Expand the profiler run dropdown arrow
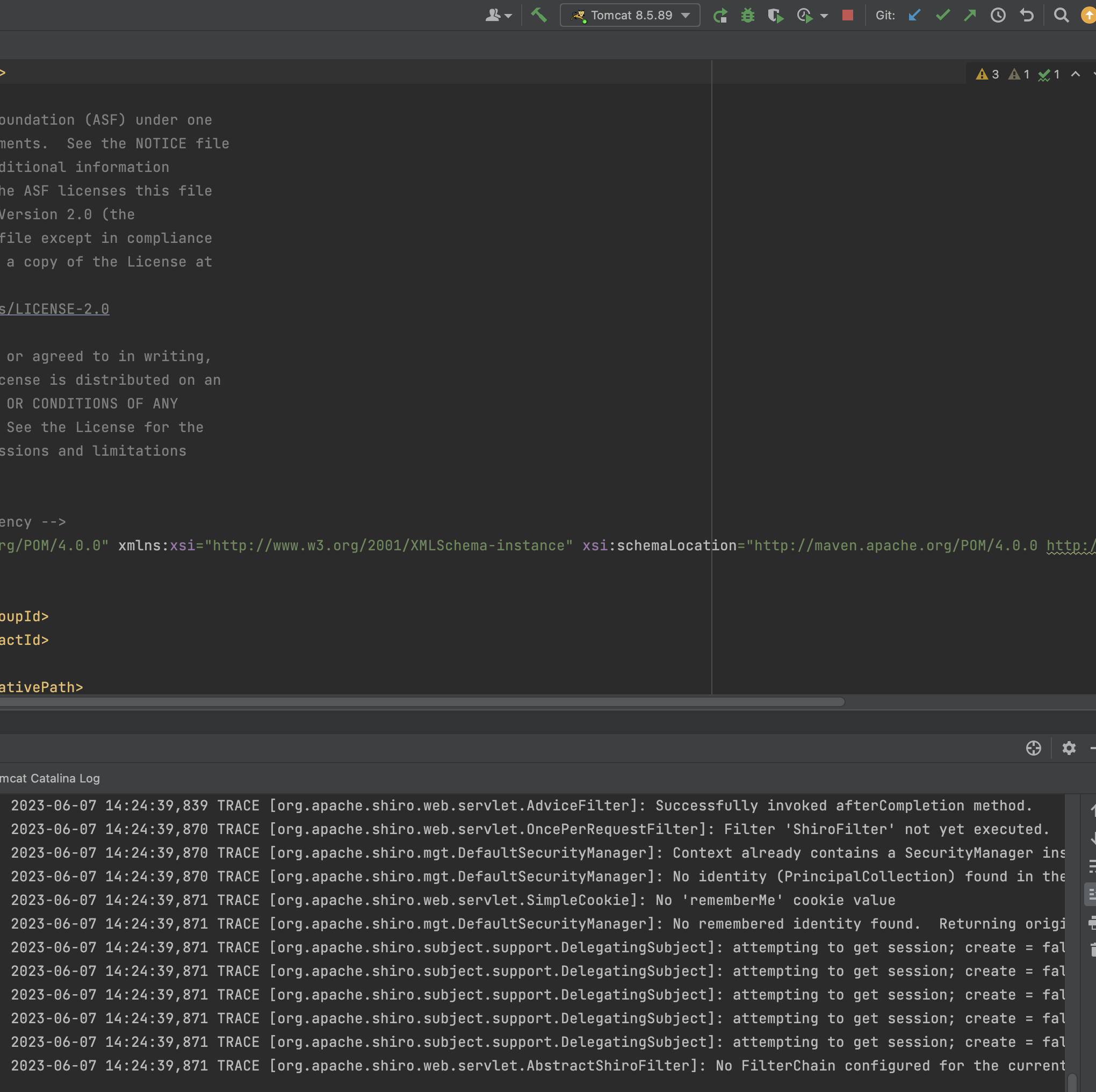This screenshot has height=1092, width=1096. tap(824, 16)
